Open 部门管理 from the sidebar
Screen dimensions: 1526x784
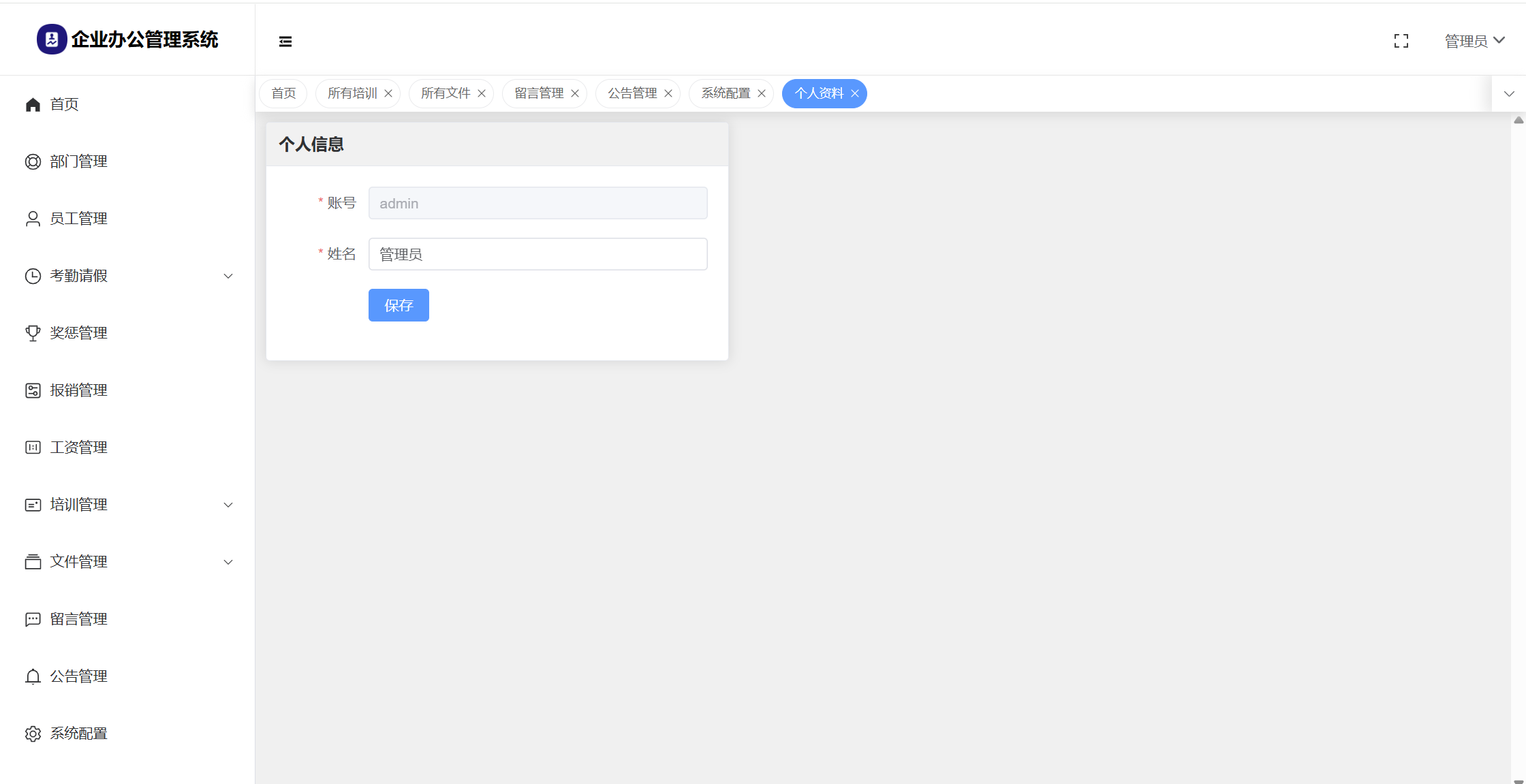[78, 161]
